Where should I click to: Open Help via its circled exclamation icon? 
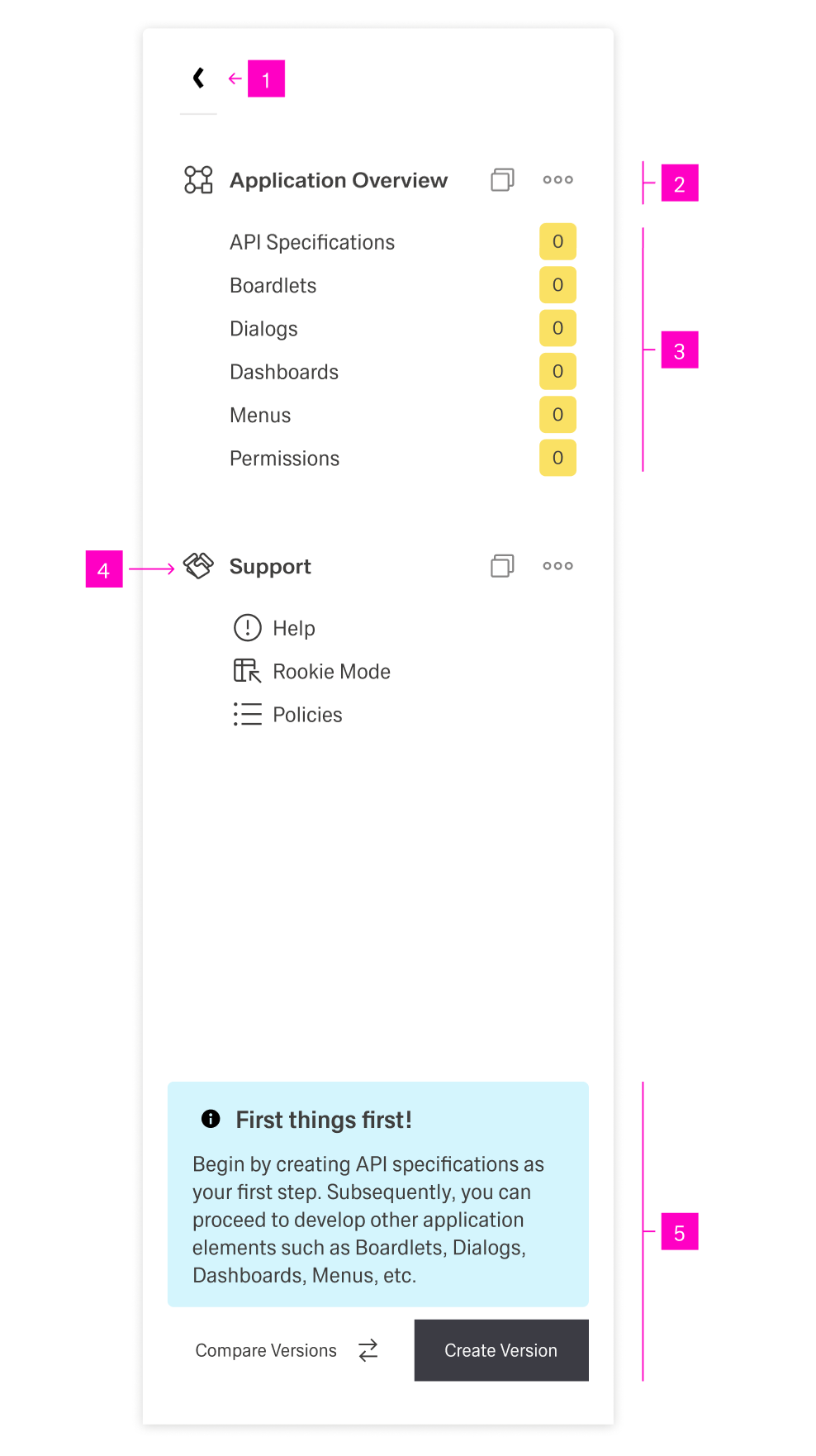[x=246, y=628]
